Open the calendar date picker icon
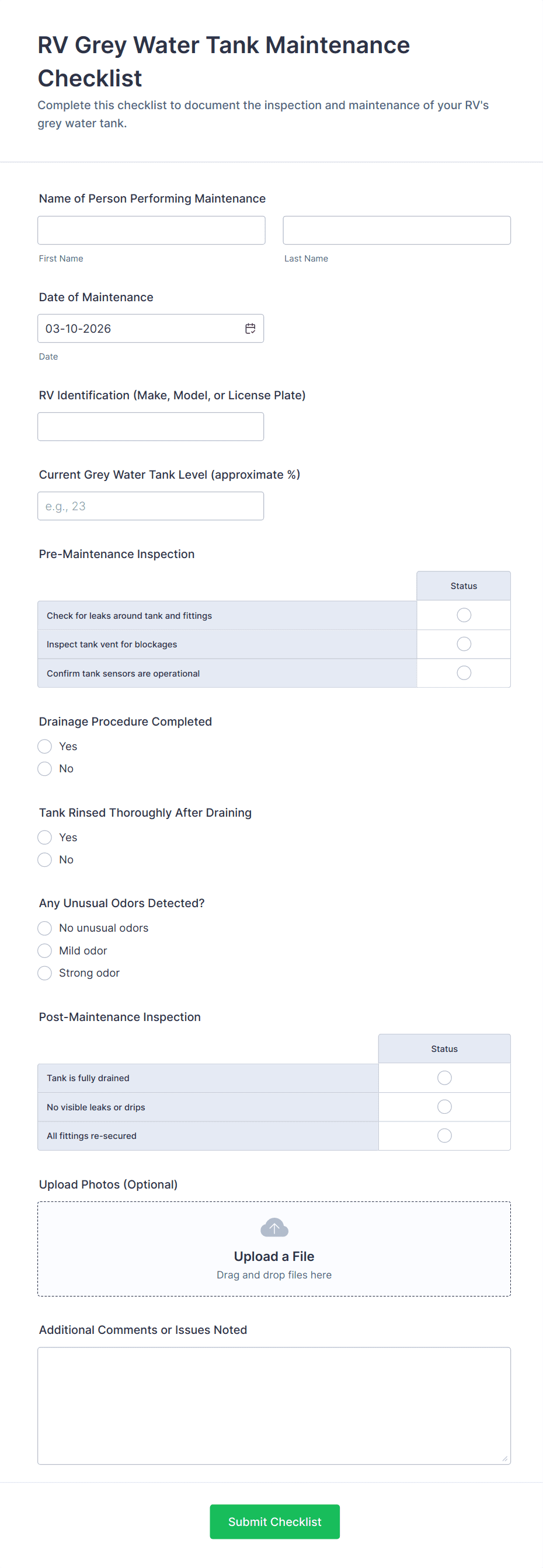 point(250,329)
